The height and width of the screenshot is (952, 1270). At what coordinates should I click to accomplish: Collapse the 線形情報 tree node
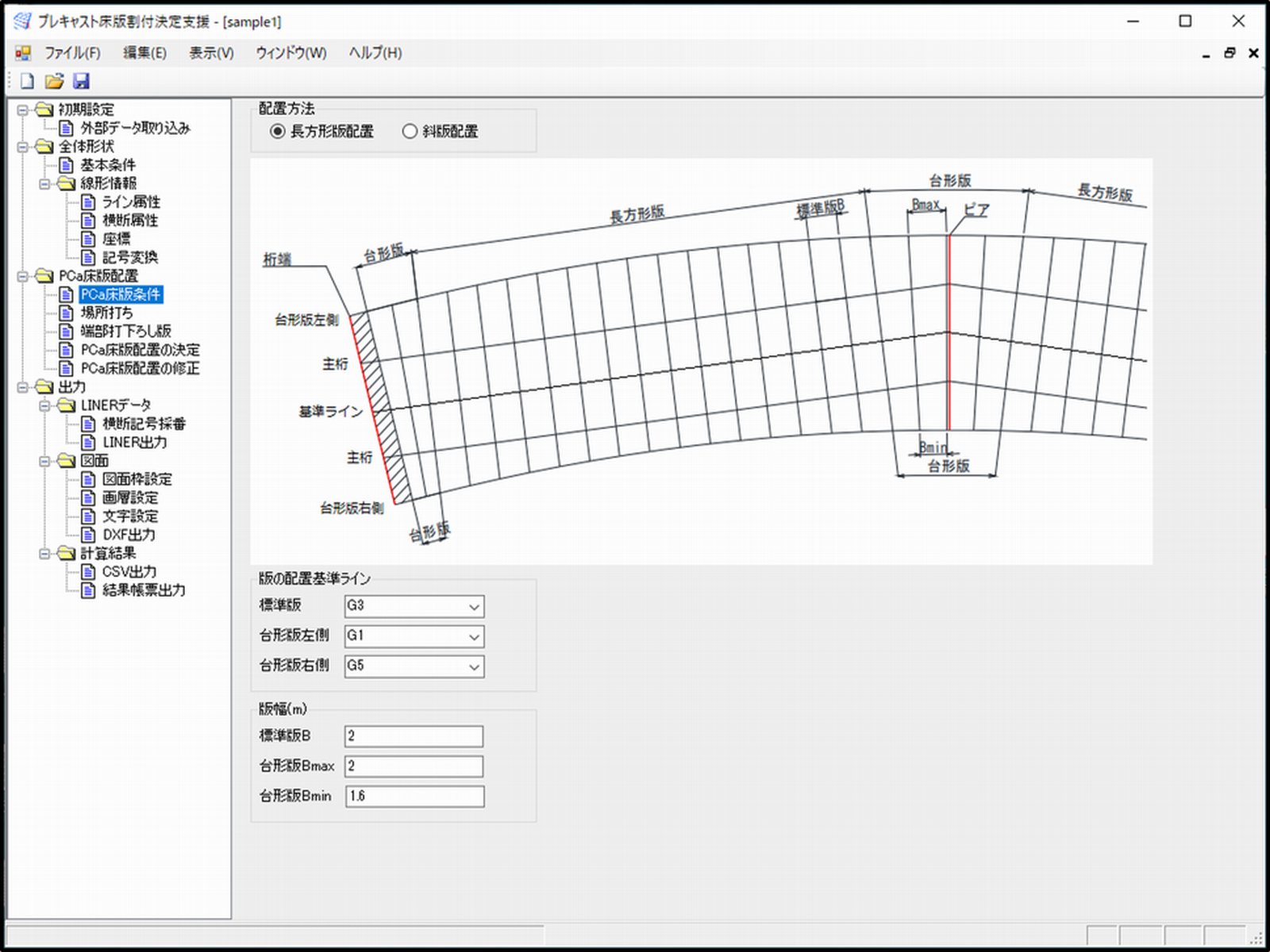point(45,184)
